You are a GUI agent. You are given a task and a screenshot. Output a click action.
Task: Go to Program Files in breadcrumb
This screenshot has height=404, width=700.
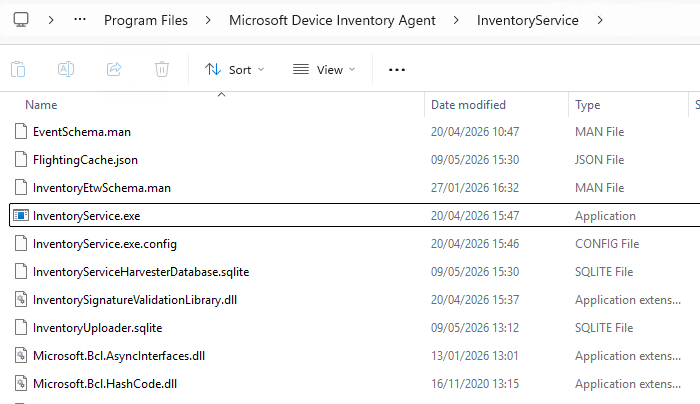(146, 20)
